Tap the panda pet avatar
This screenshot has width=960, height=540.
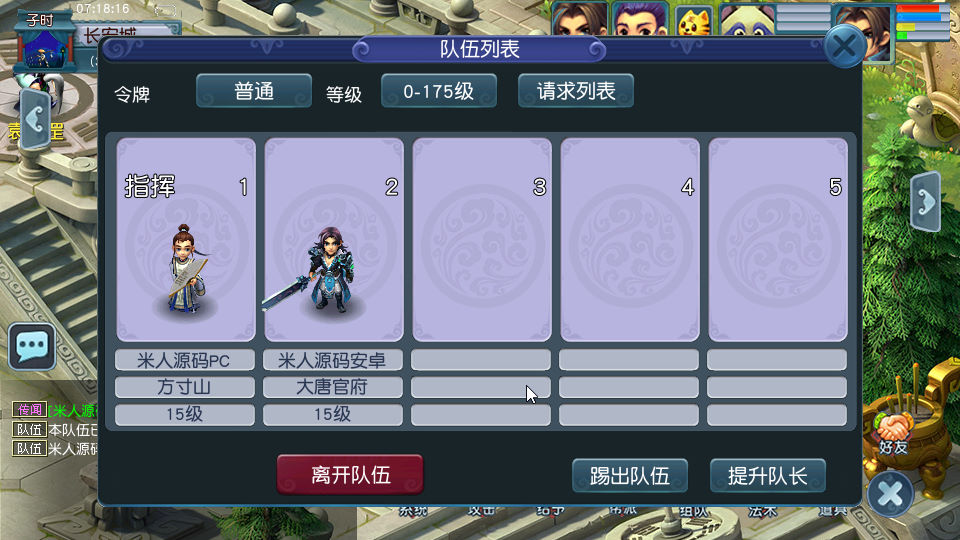748,19
